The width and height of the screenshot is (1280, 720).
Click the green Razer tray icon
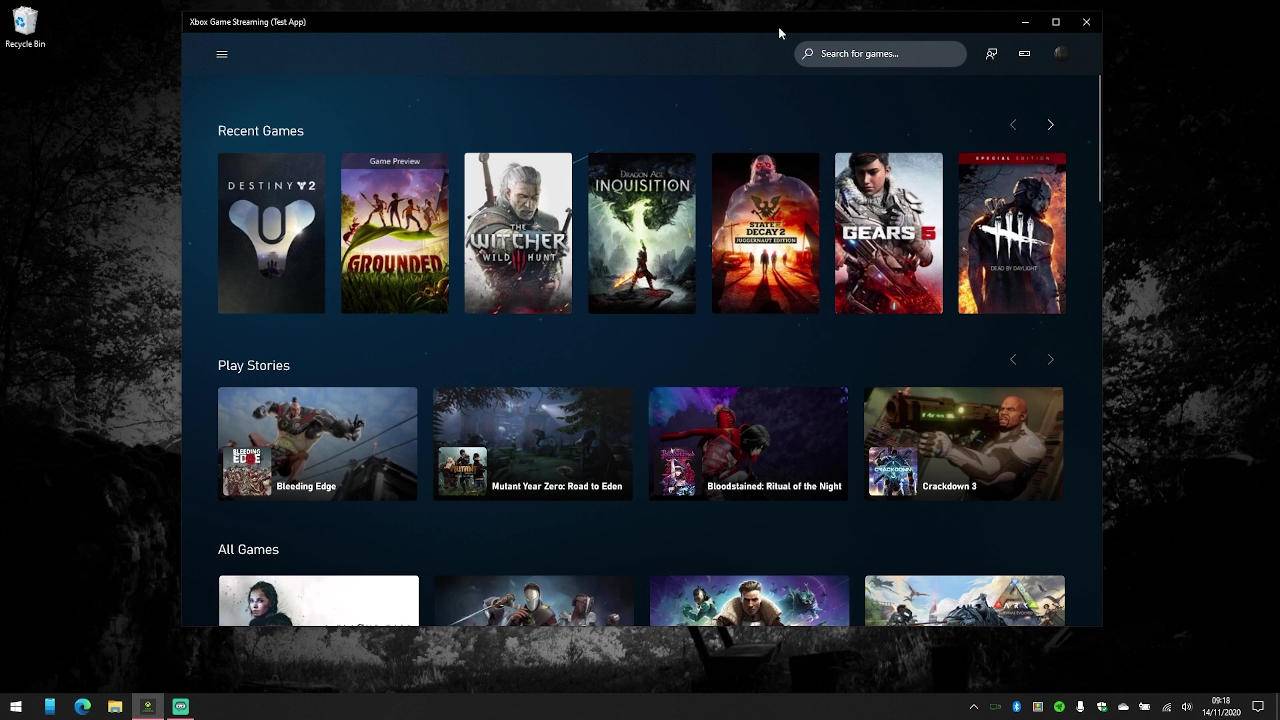[x=1059, y=707]
